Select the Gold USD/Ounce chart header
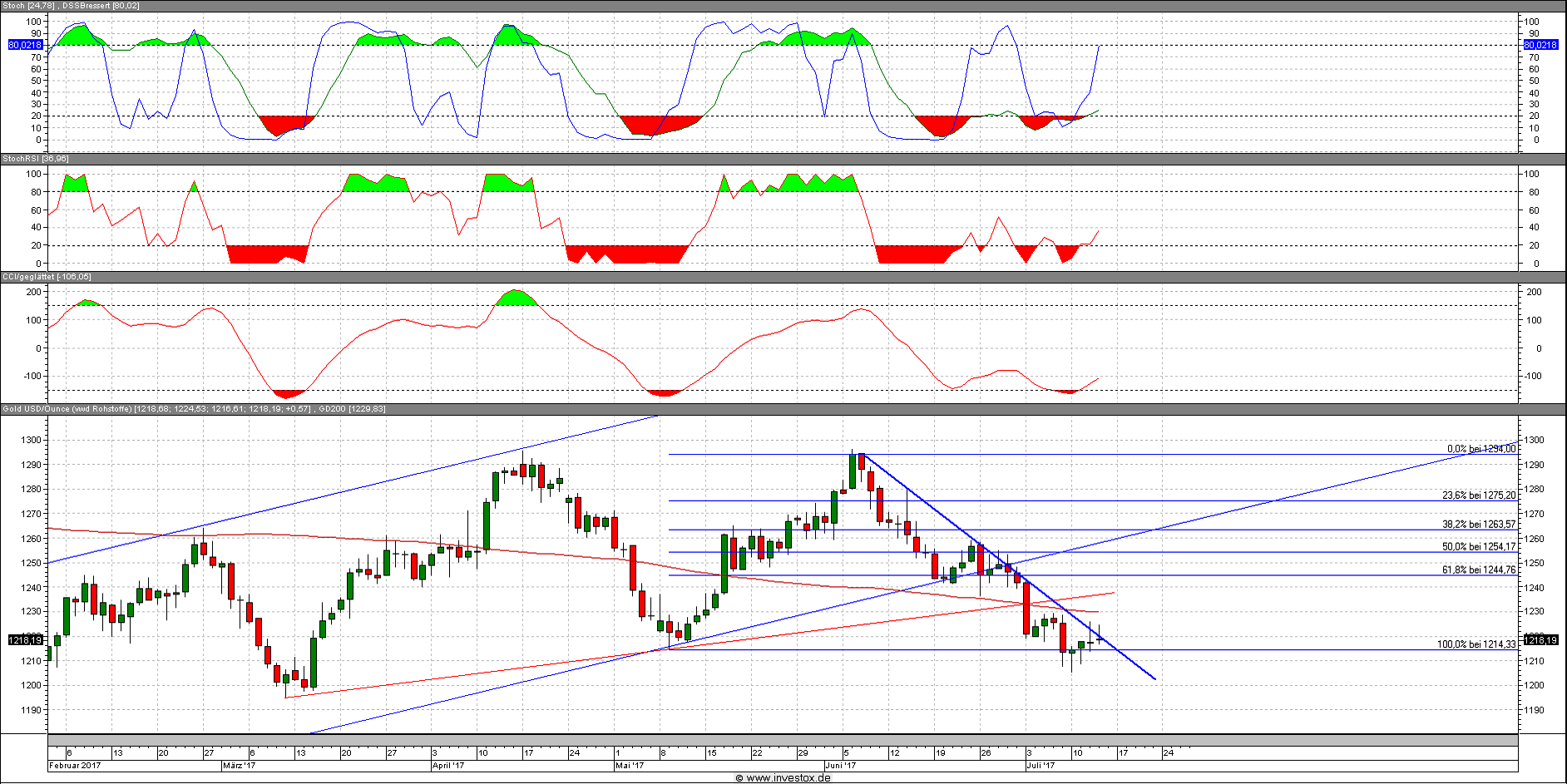Screen dimensions: 1567x784 [x=193, y=409]
